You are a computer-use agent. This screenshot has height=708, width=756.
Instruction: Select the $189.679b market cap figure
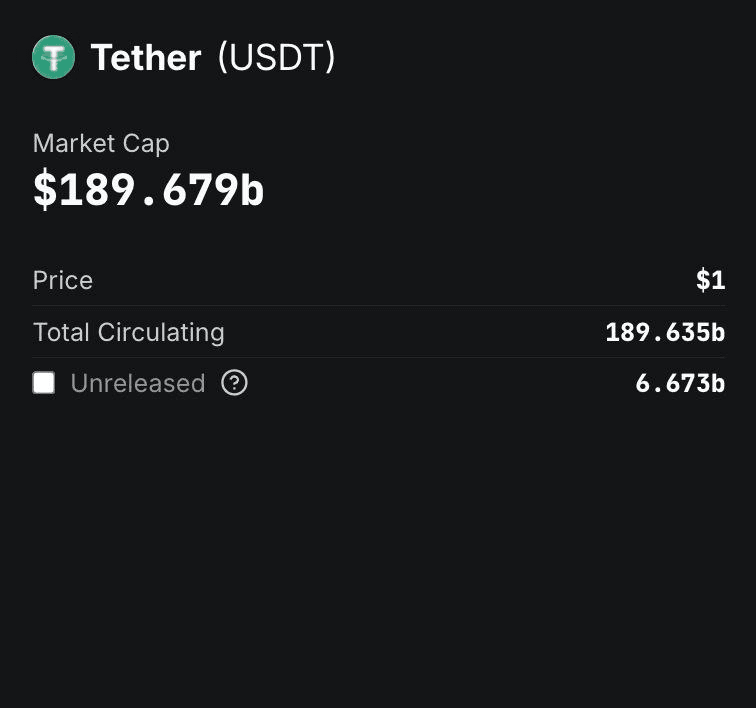pyautogui.click(x=148, y=190)
